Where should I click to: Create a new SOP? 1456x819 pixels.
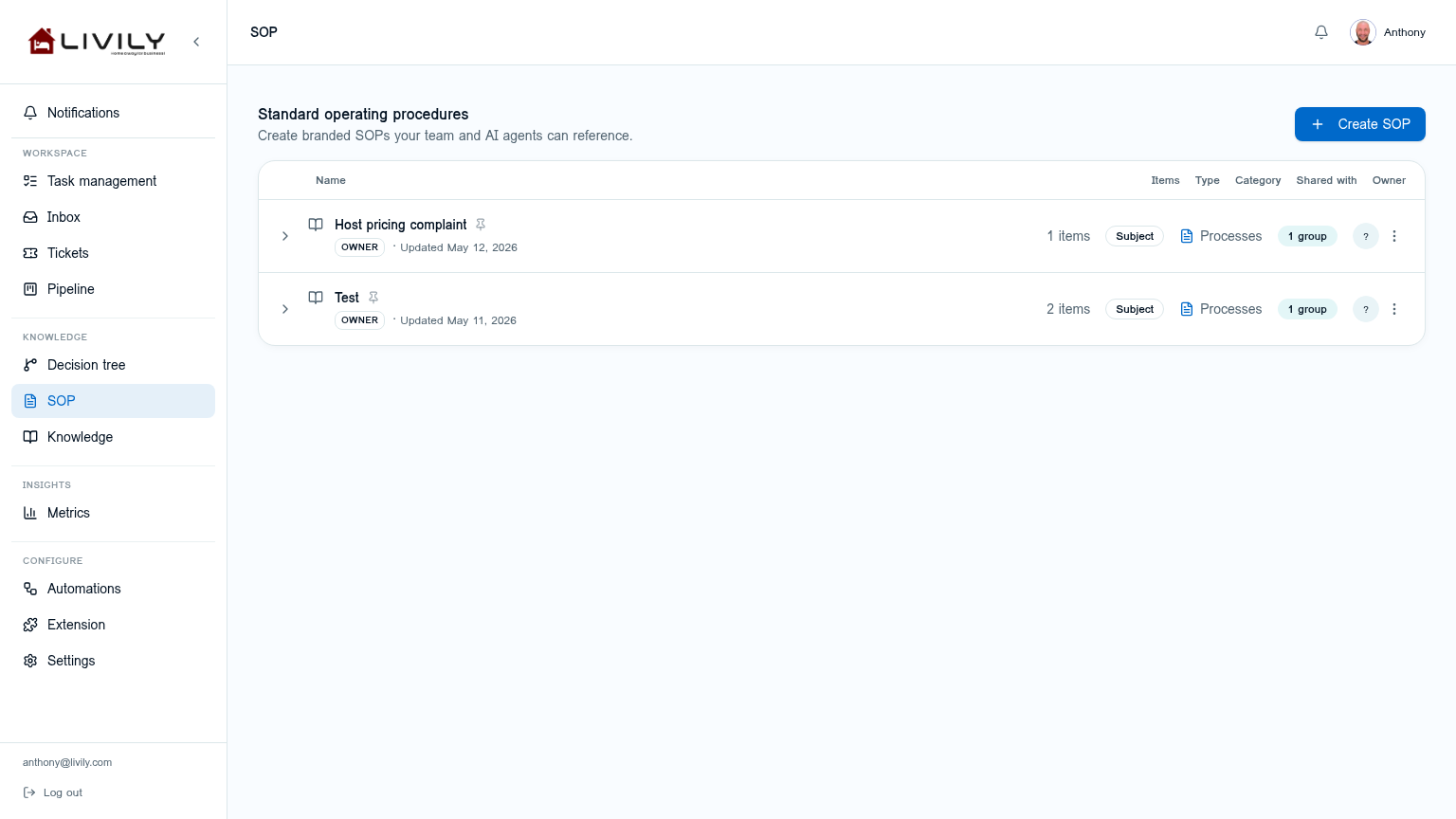pyautogui.click(x=1360, y=124)
